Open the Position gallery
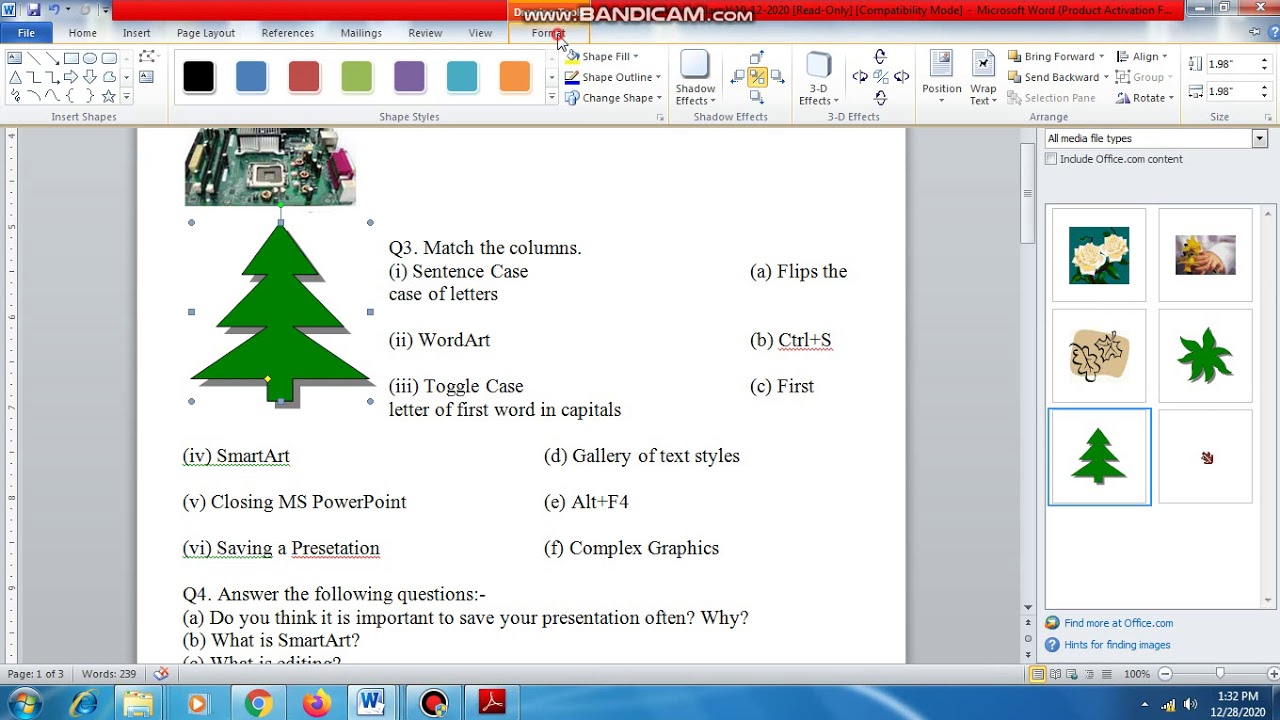The height and width of the screenshot is (720, 1280). (x=942, y=77)
